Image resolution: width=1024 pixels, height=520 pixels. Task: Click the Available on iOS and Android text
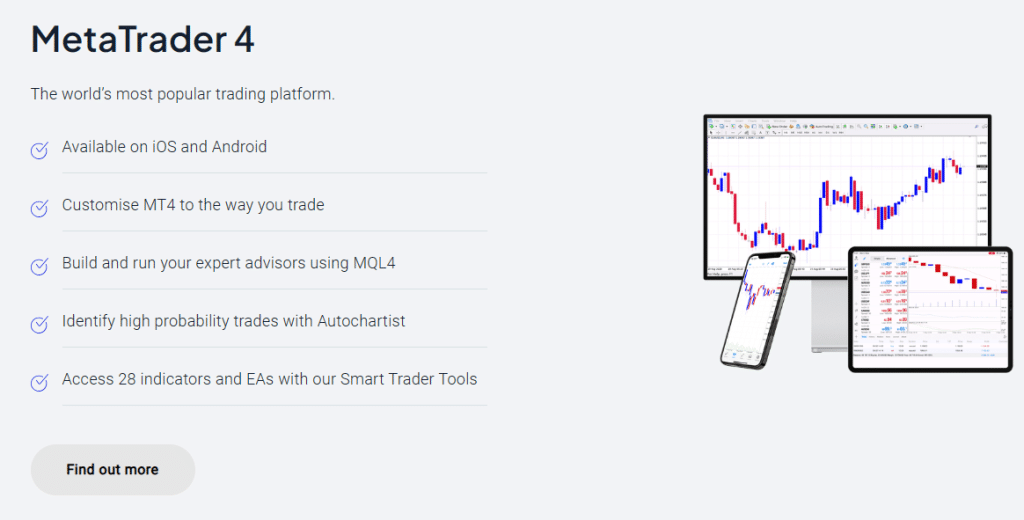164,147
